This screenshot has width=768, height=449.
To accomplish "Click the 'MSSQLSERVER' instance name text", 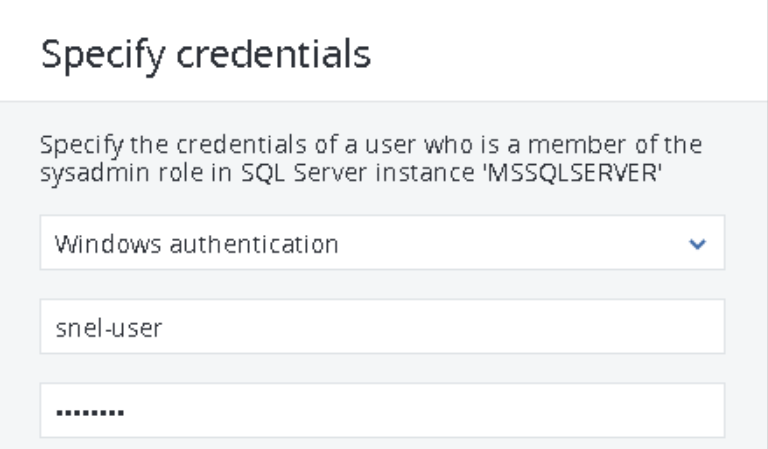I will click(x=573, y=173).
